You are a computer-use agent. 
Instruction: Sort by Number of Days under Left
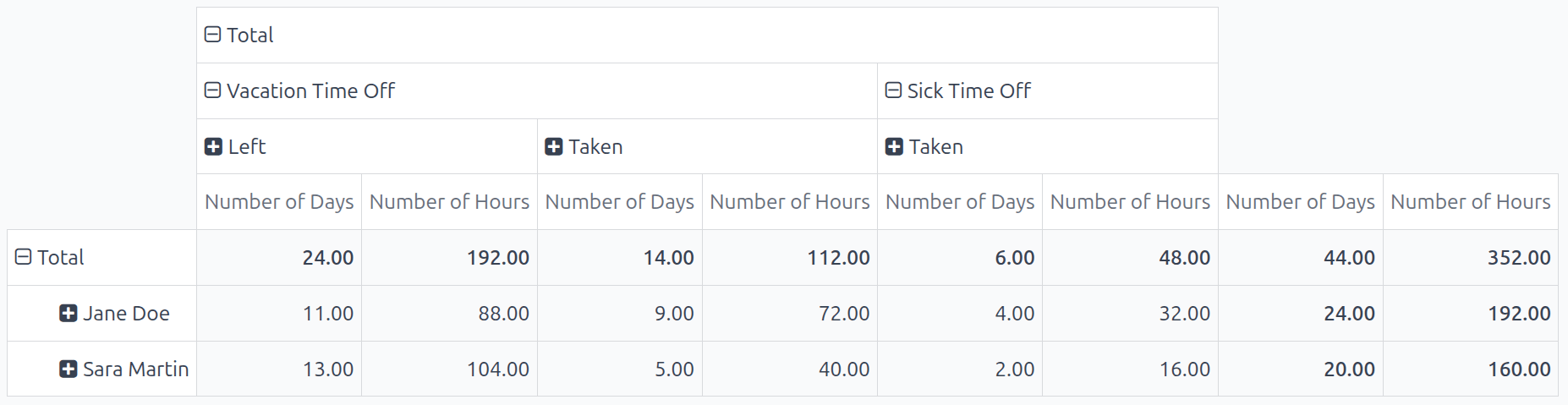279,202
